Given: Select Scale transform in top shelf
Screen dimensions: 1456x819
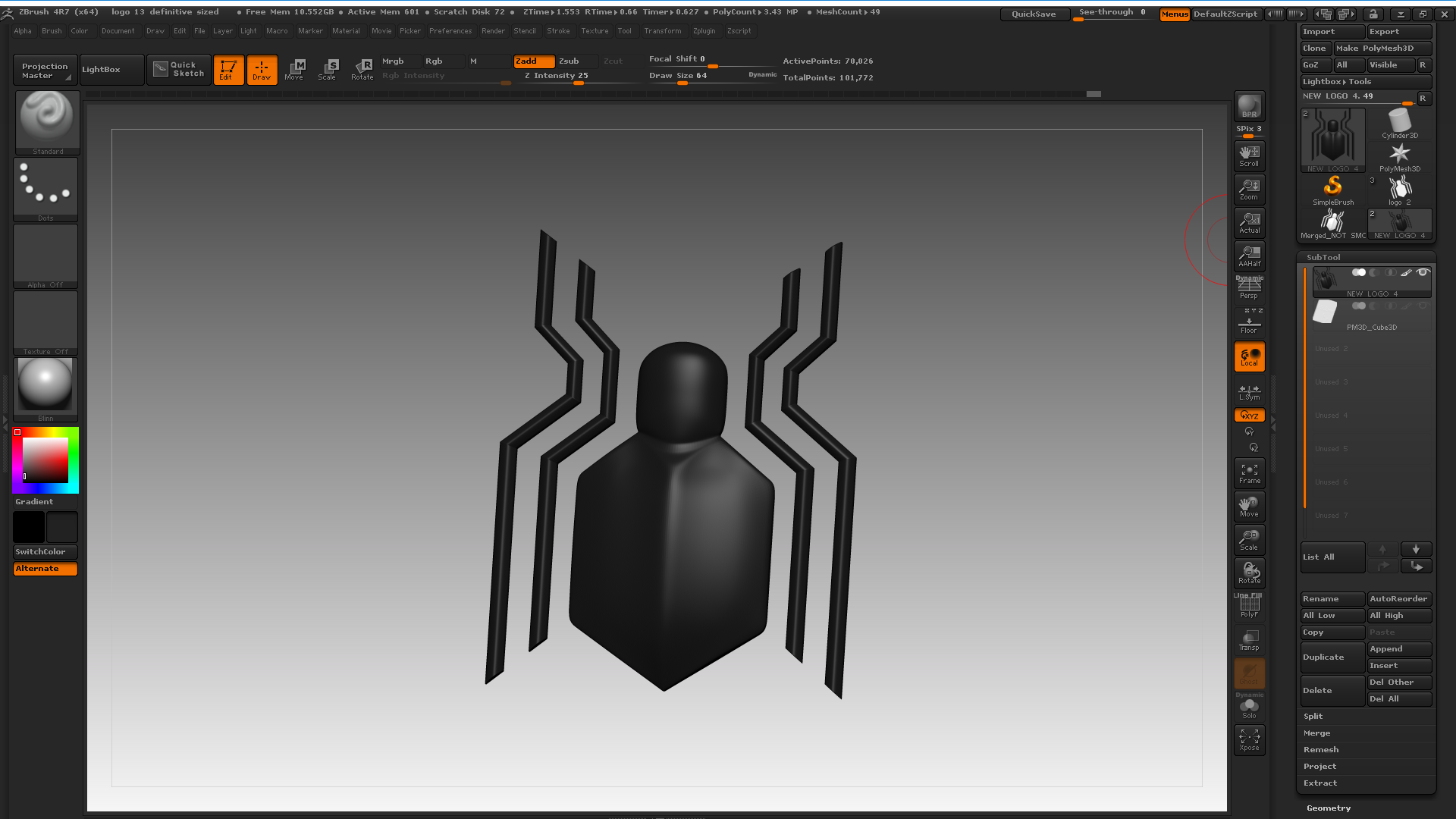Looking at the screenshot, I should (x=328, y=70).
